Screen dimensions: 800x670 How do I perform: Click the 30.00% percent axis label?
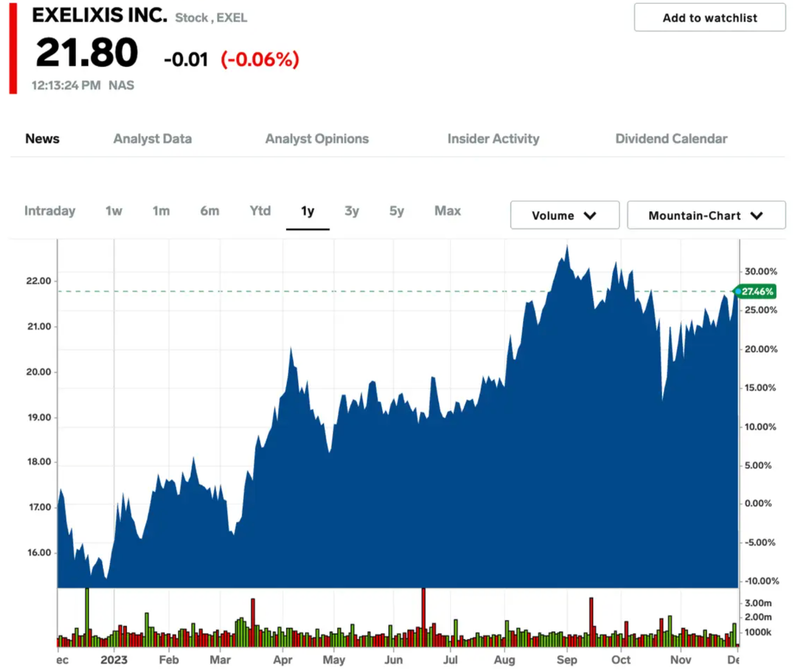click(761, 271)
